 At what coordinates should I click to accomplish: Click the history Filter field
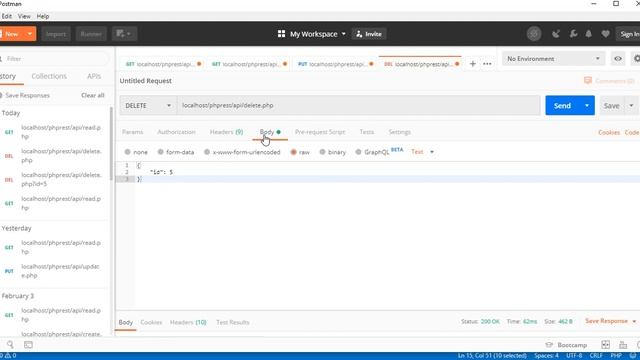pos(55,59)
